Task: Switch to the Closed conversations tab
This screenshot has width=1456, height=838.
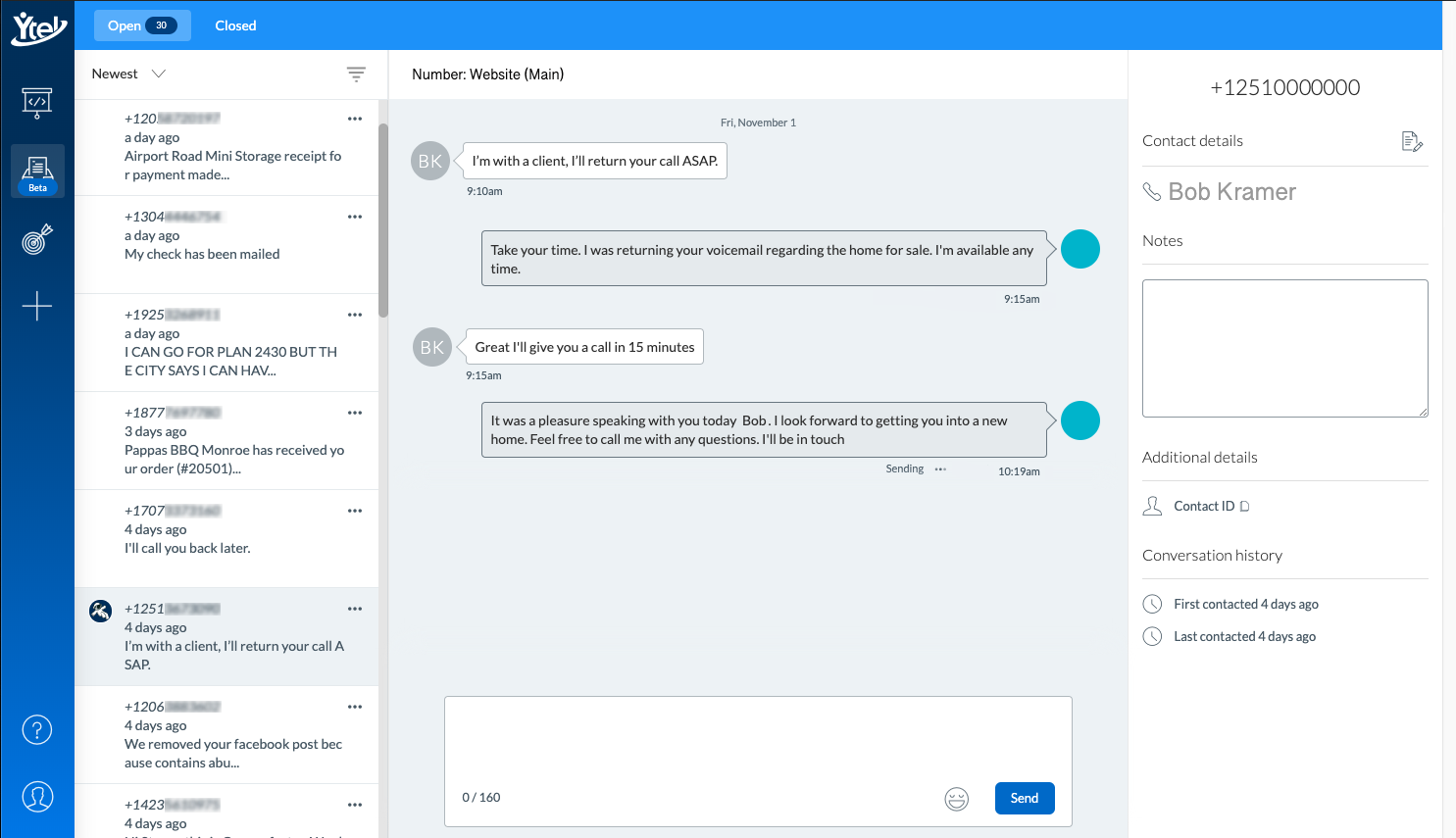Action: pyautogui.click(x=235, y=25)
